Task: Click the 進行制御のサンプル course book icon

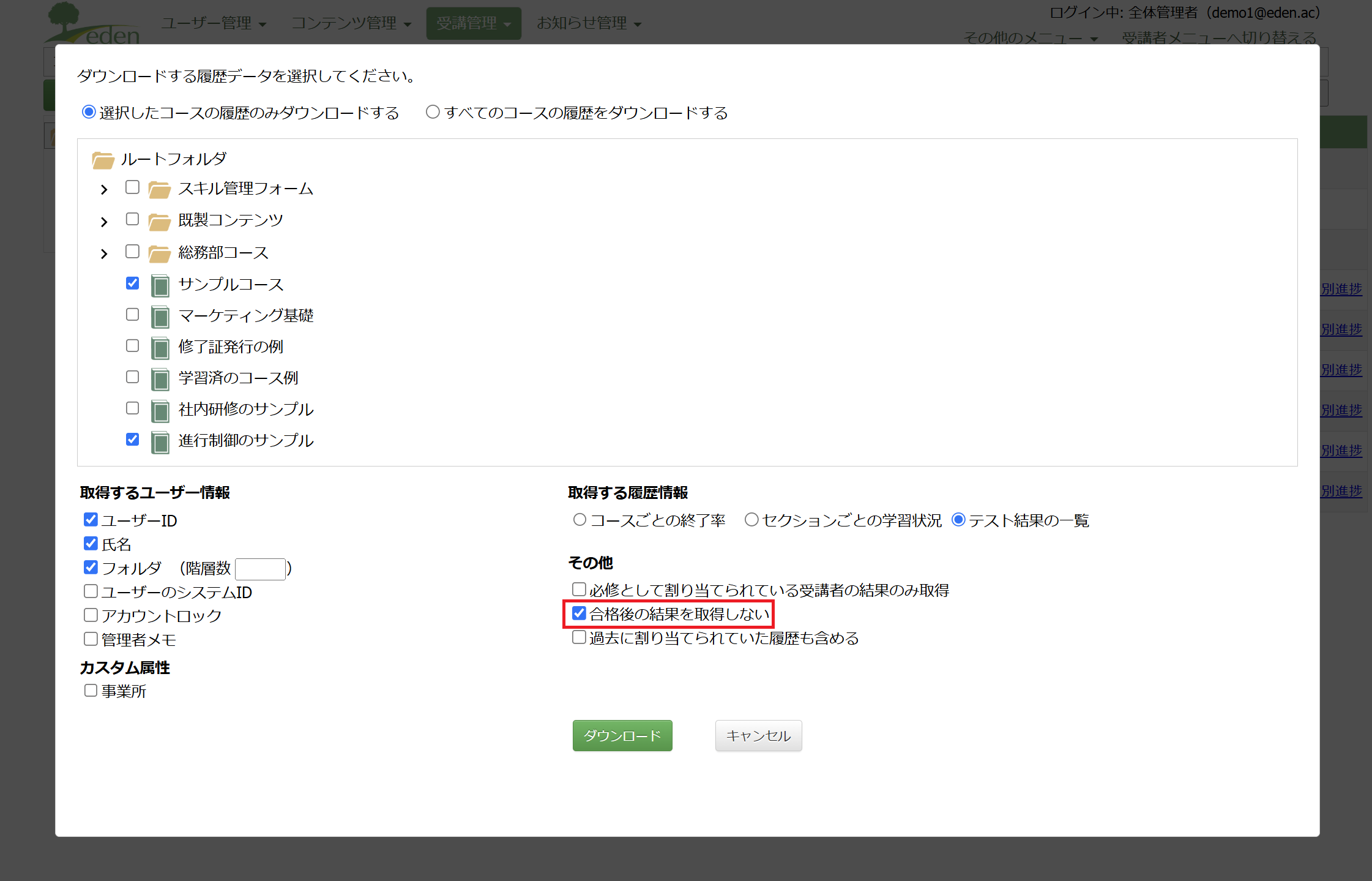Action: pyautogui.click(x=160, y=441)
